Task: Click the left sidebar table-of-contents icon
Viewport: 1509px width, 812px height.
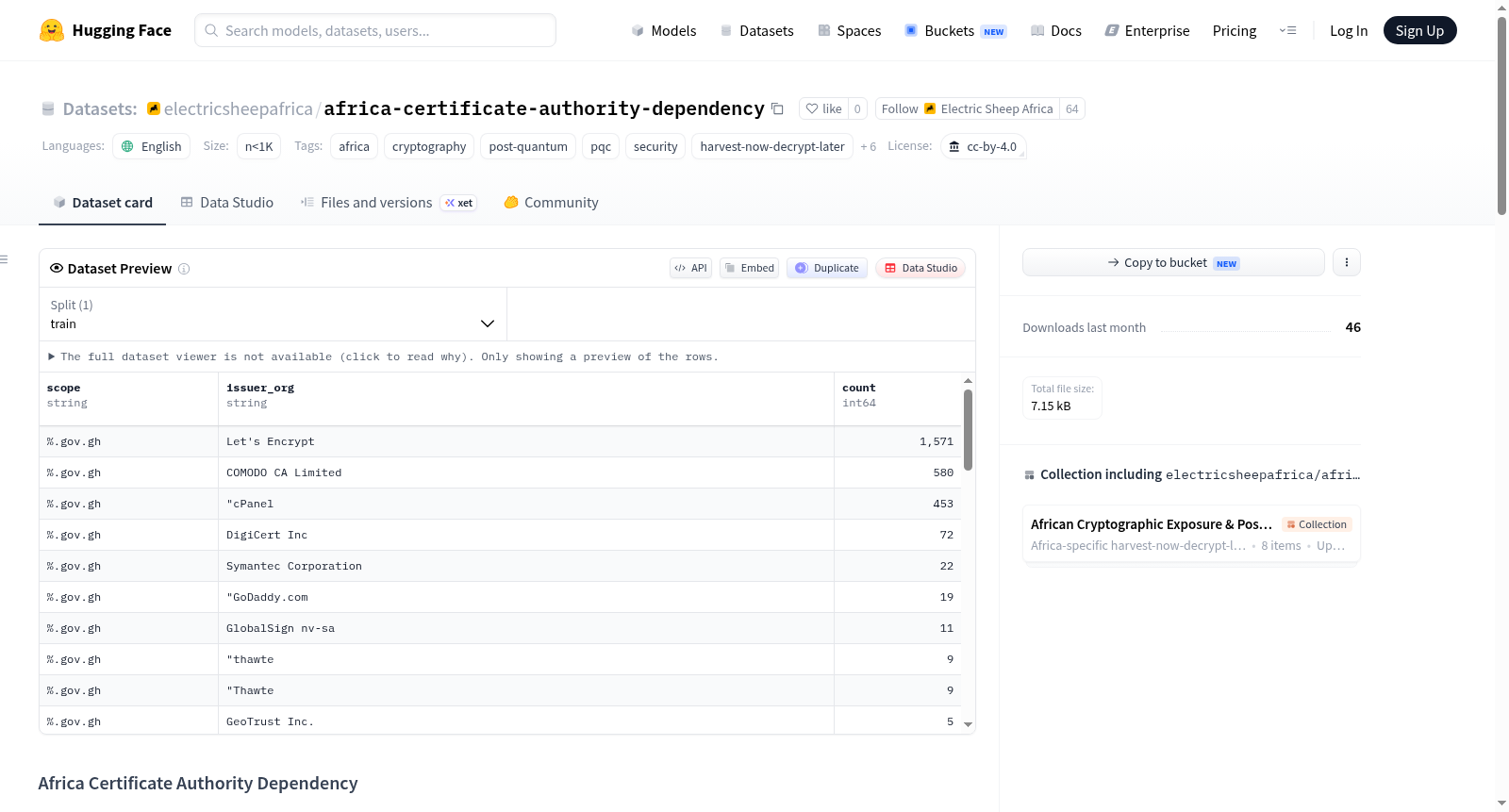Action: [4, 259]
